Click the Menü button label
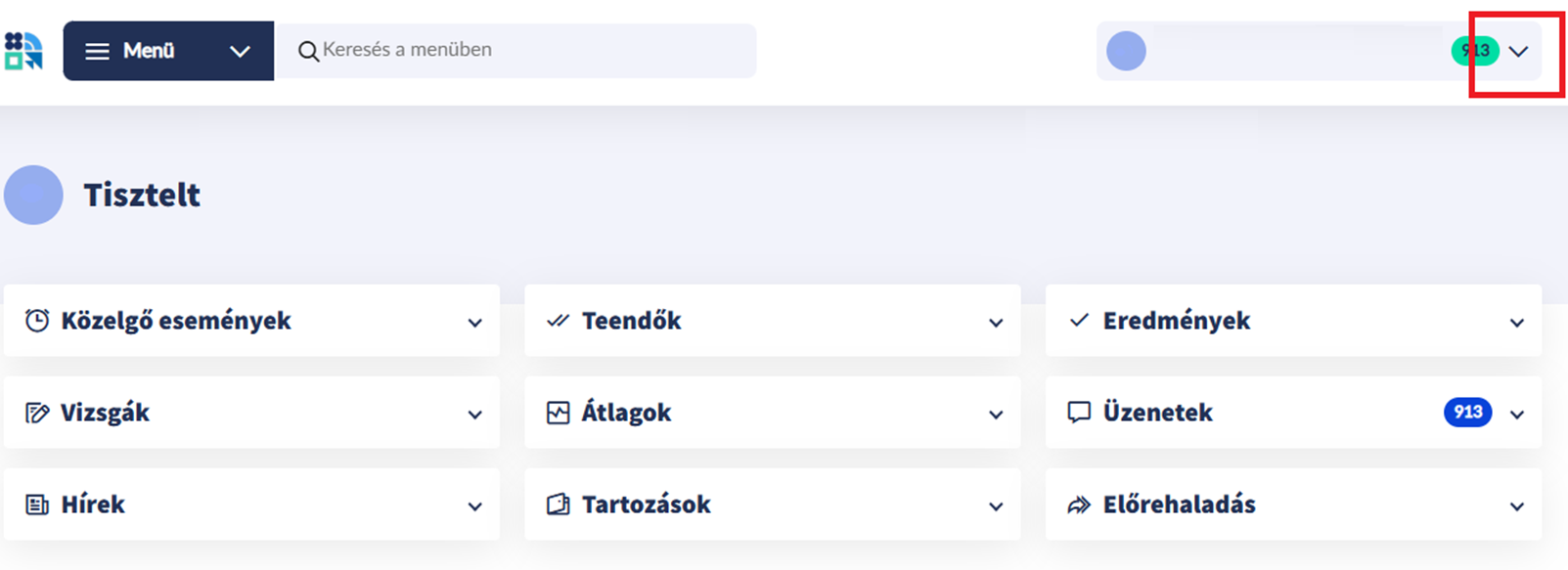This screenshot has height=570, width=1568. (x=149, y=51)
